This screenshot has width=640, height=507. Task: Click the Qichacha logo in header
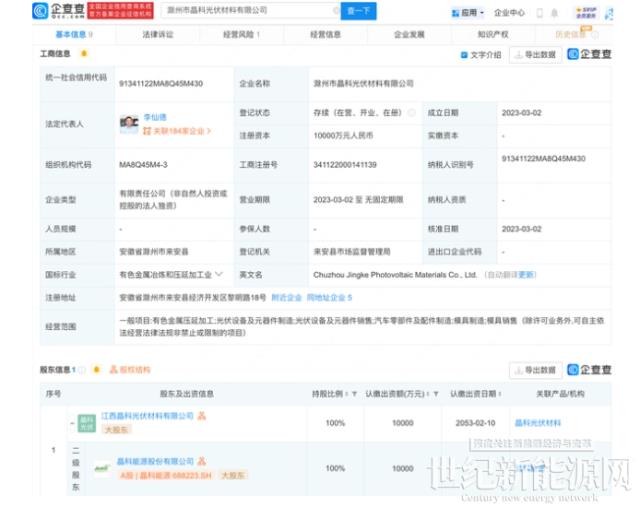(58, 11)
